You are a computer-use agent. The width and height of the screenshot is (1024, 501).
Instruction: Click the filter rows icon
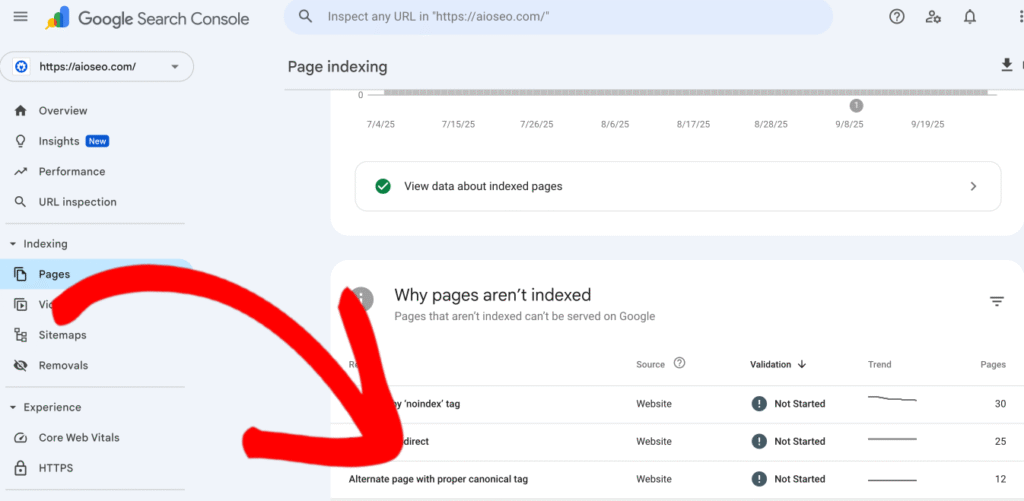pos(996,301)
